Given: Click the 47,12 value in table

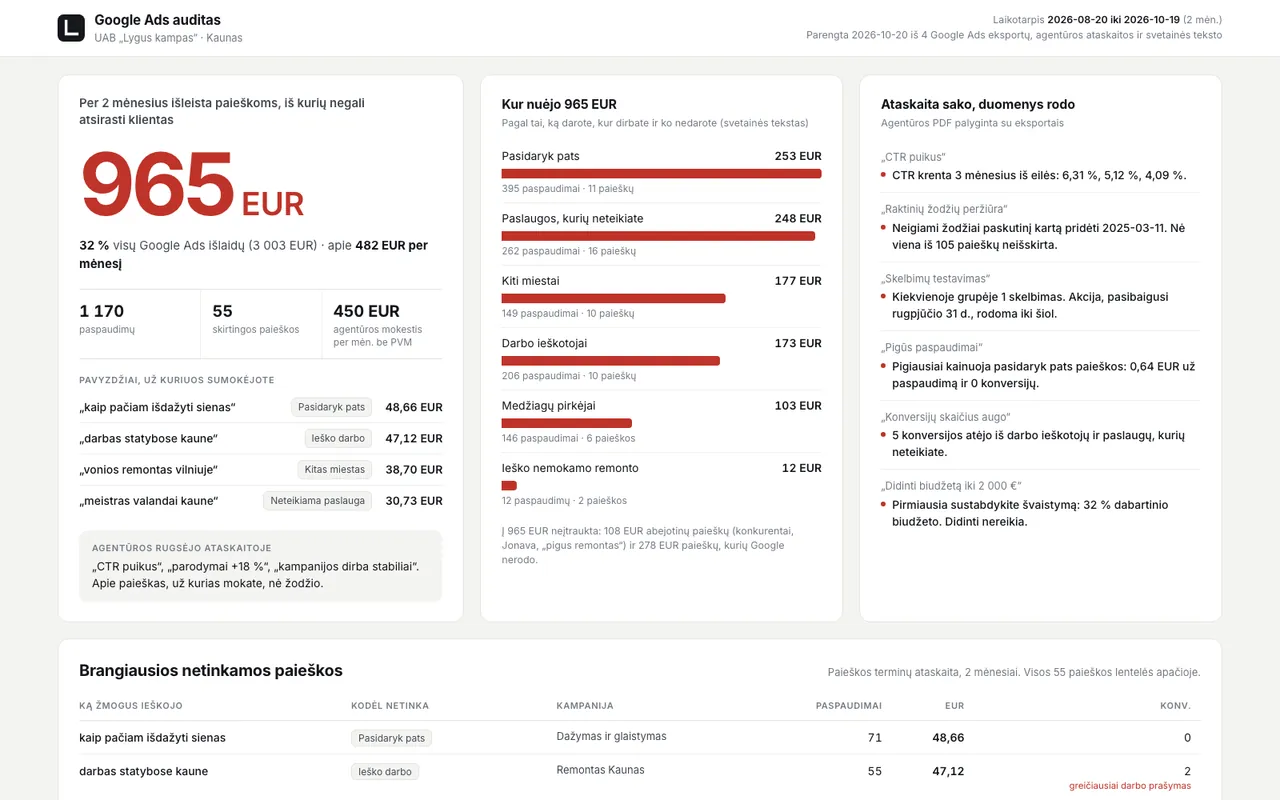Looking at the screenshot, I should click(948, 771).
